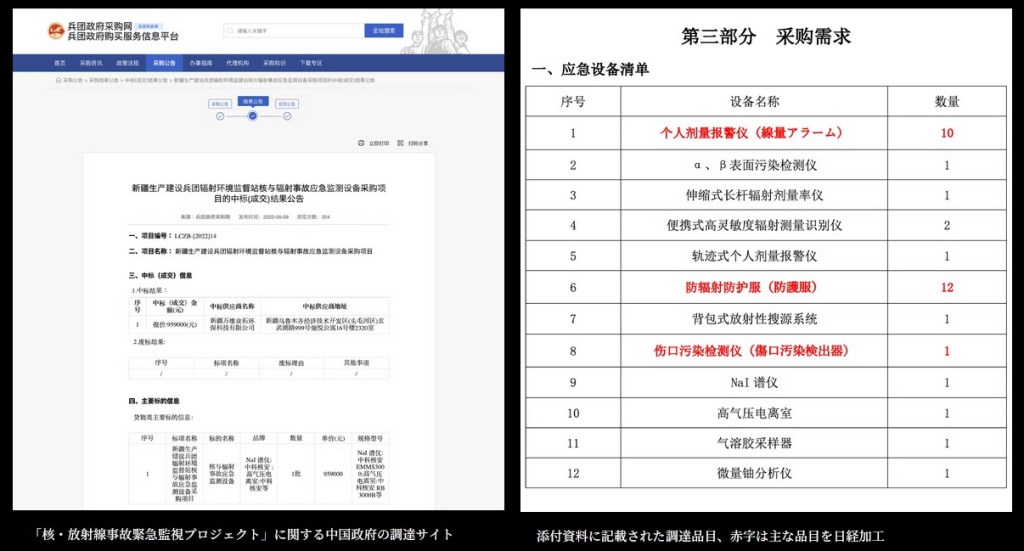The width and height of the screenshot is (1024, 551).
Task: Open 代理机构 in the navigation bar
Action: click(x=237, y=62)
